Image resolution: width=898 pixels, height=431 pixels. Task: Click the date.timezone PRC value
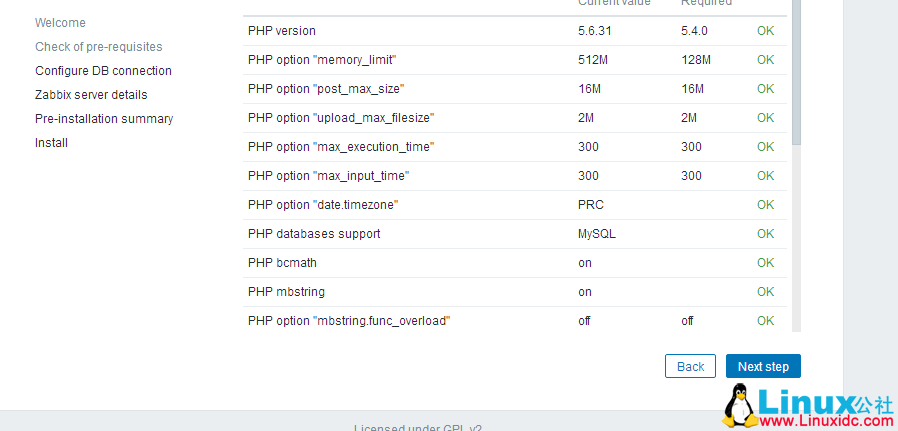(590, 205)
